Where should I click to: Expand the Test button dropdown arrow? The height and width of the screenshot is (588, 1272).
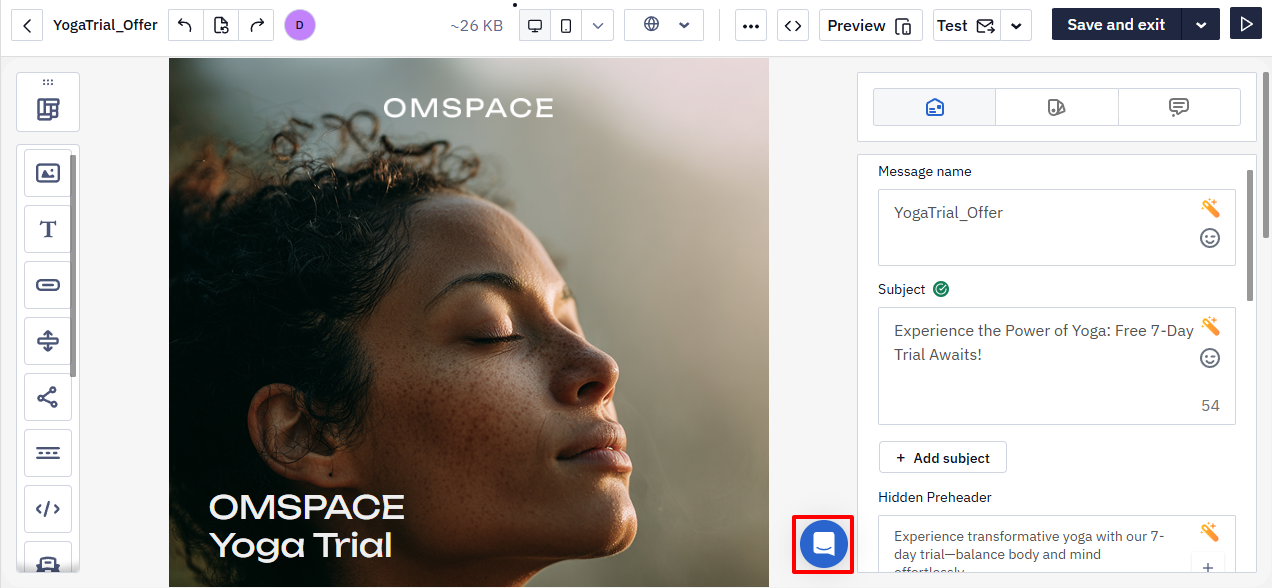(1016, 25)
